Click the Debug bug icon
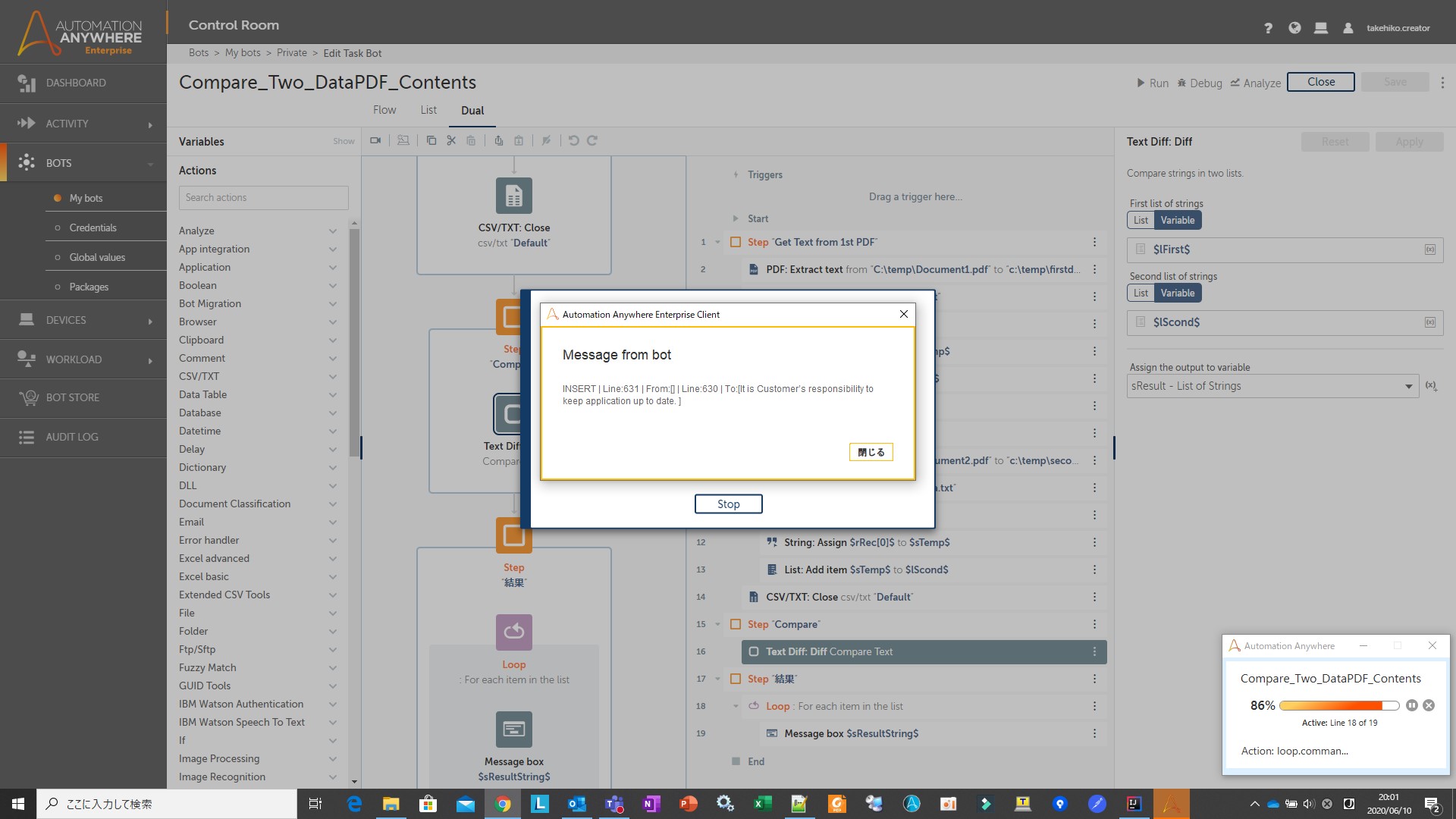The height and width of the screenshot is (819, 1456). click(1181, 83)
